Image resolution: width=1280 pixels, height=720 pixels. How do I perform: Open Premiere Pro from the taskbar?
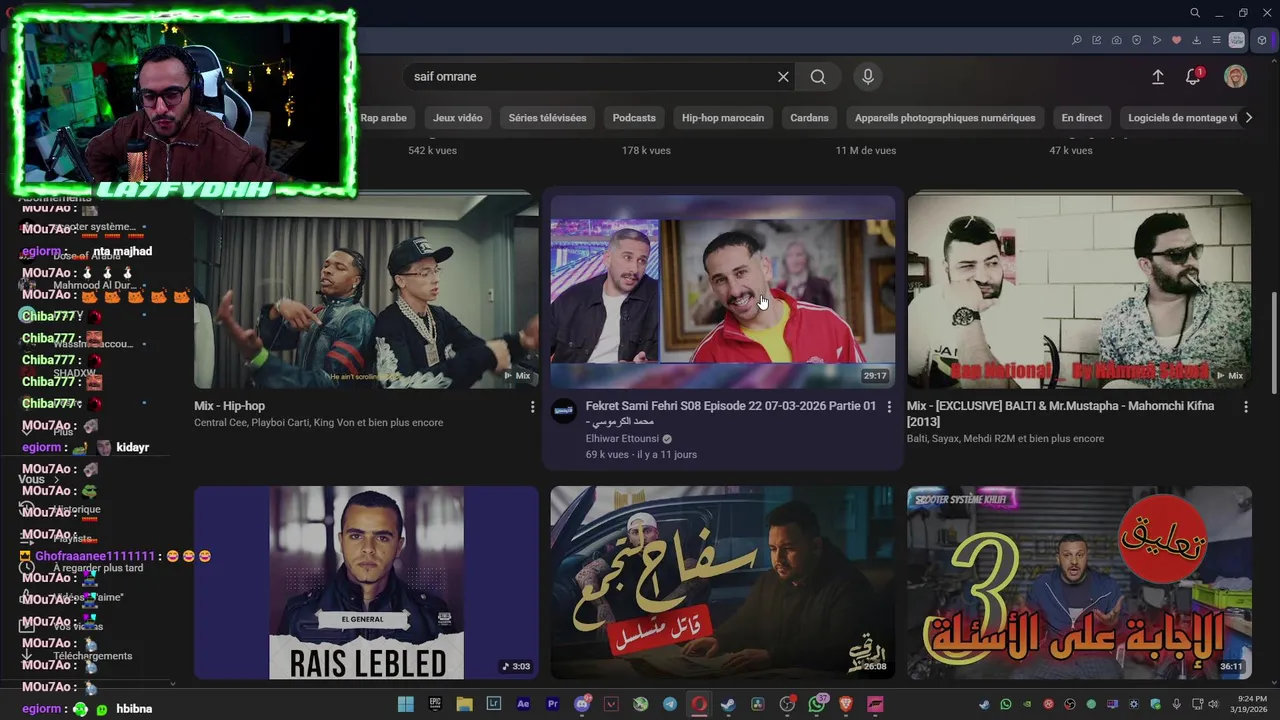553,704
